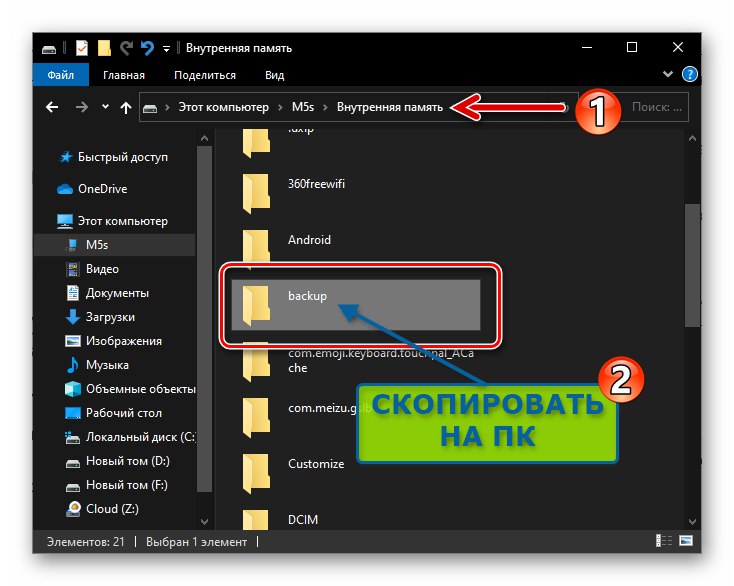Select the Customize folder icon
Screen dimensions: 734x586
pyautogui.click(x=256, y=473)
